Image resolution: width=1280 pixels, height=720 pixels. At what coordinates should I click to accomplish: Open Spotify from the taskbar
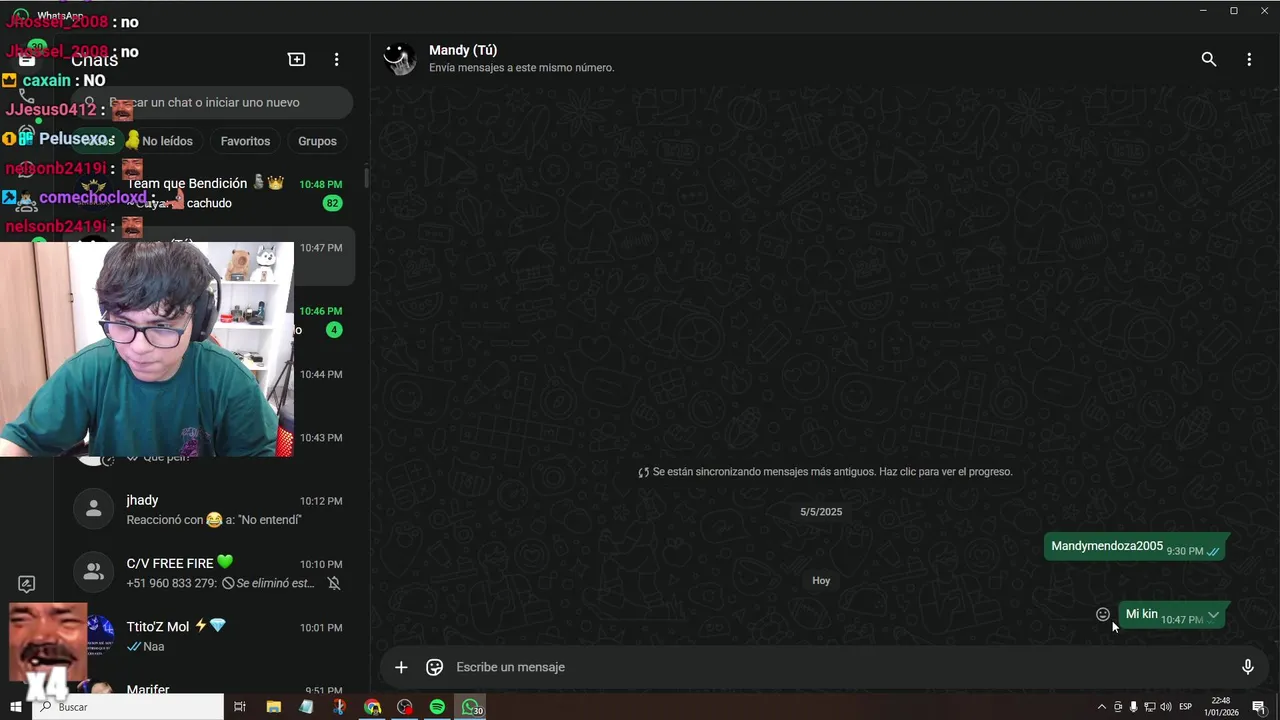click(437, 707)
